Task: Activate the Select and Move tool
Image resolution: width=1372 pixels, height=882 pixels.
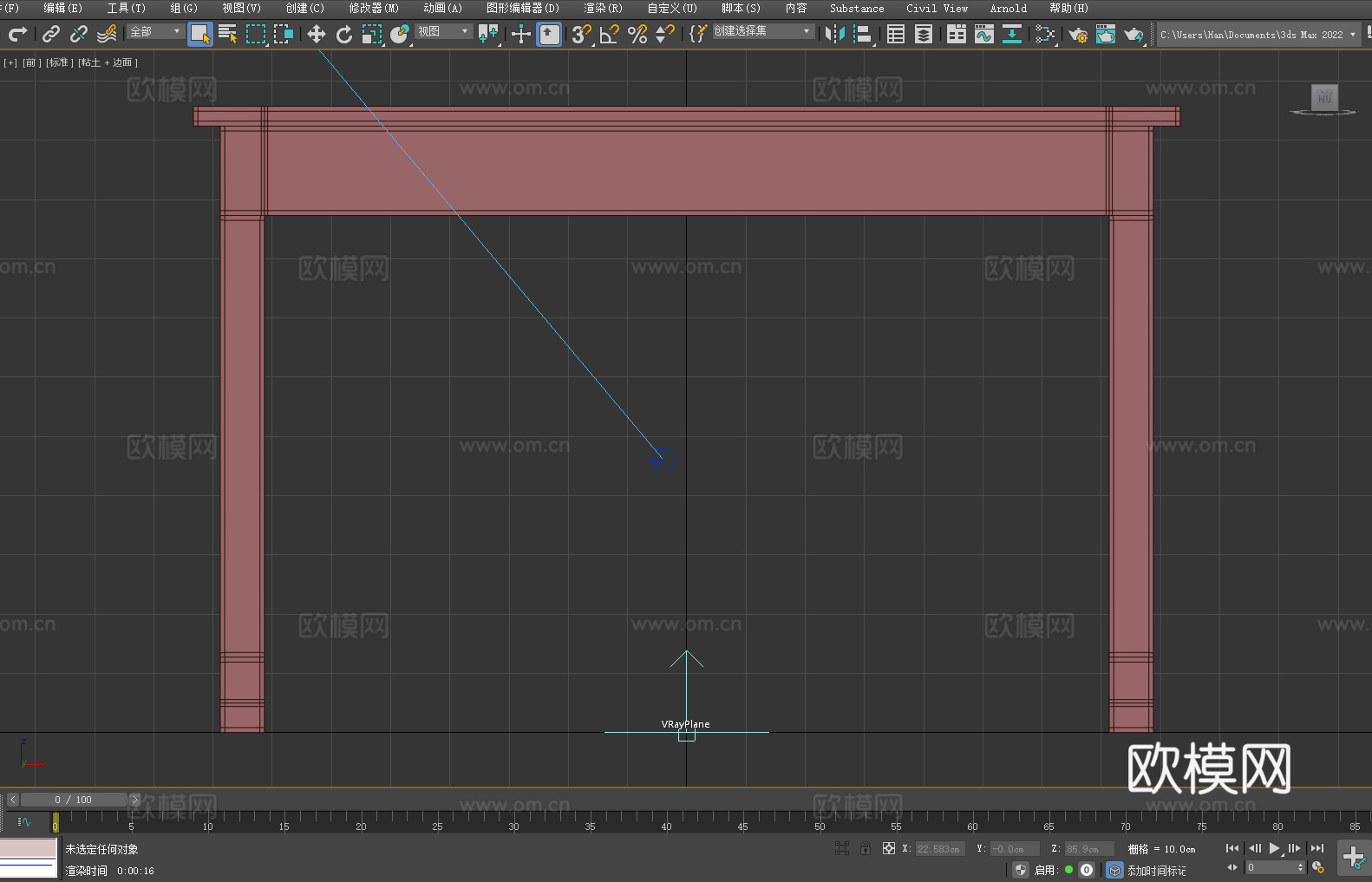Action: tap(317, 34)
